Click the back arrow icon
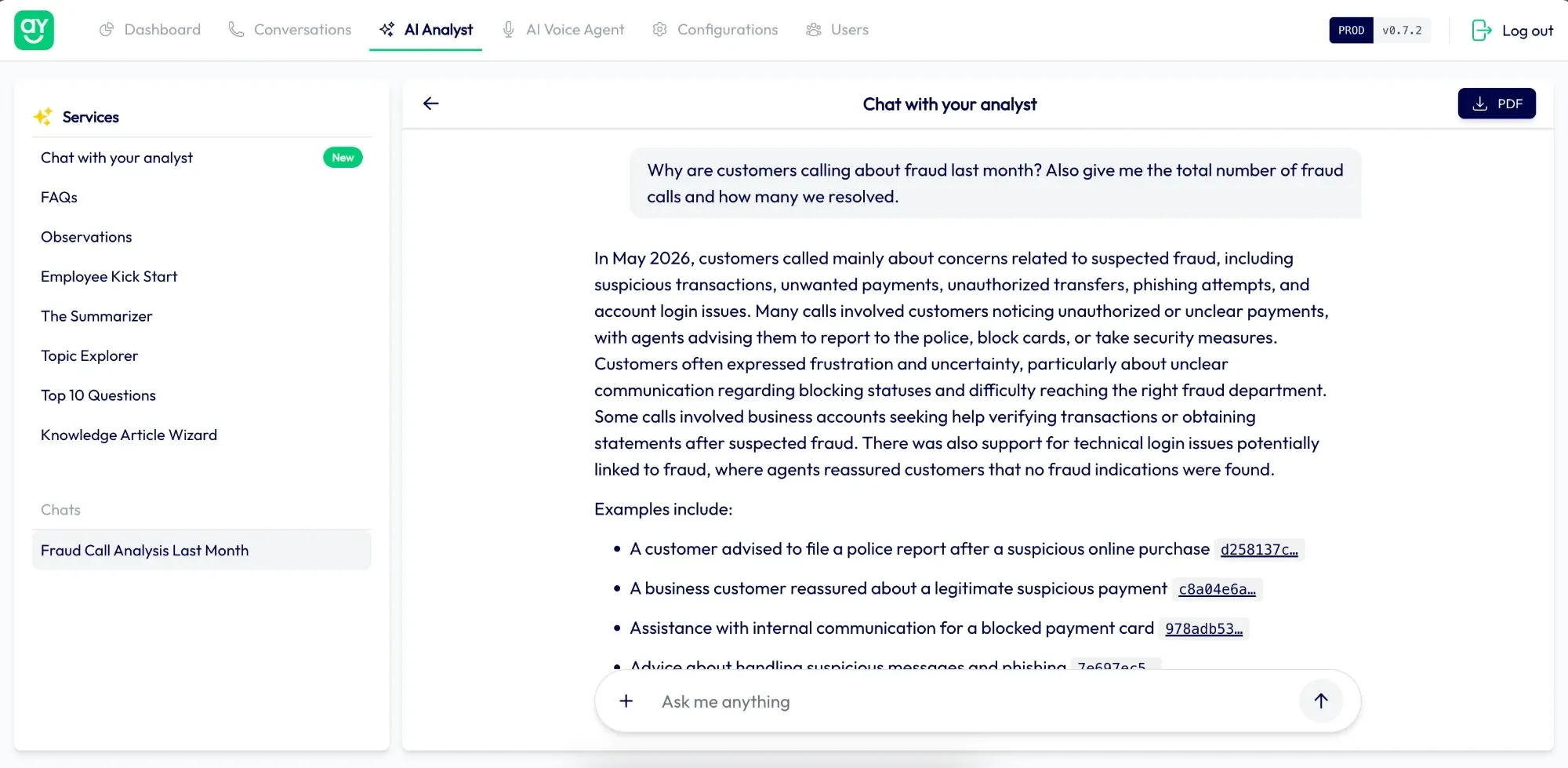1568x768 pixels. click(x=430, y=104)
